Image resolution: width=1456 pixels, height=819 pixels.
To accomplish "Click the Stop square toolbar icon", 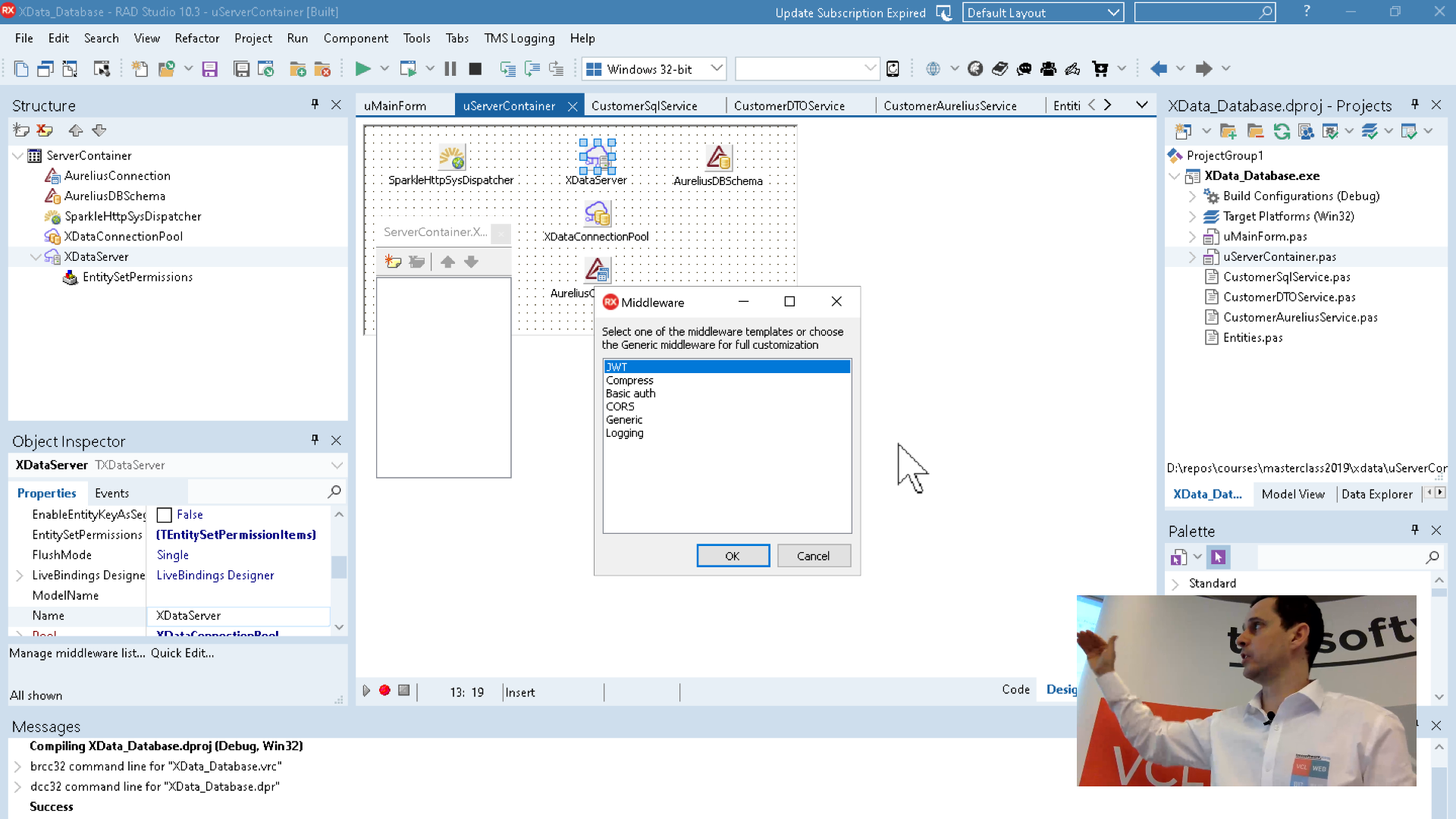I will 475,69.
